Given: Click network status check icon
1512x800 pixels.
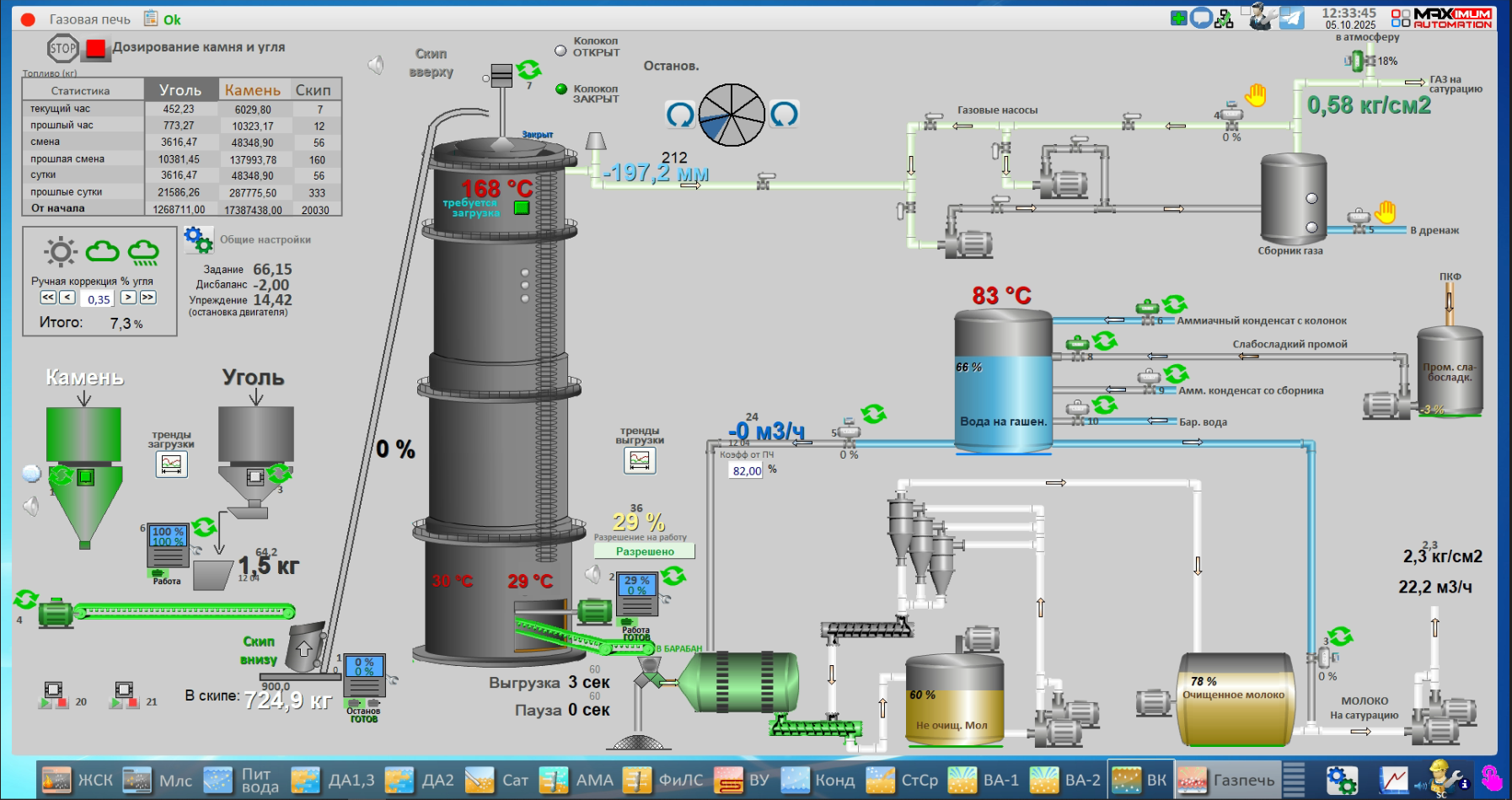Looking at the screenshot, I should click(x=1224, y=19).
